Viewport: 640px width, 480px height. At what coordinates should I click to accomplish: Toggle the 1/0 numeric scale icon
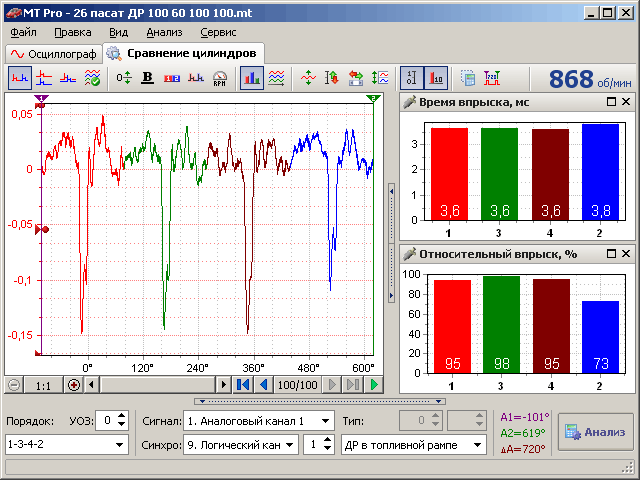point(412,78)
